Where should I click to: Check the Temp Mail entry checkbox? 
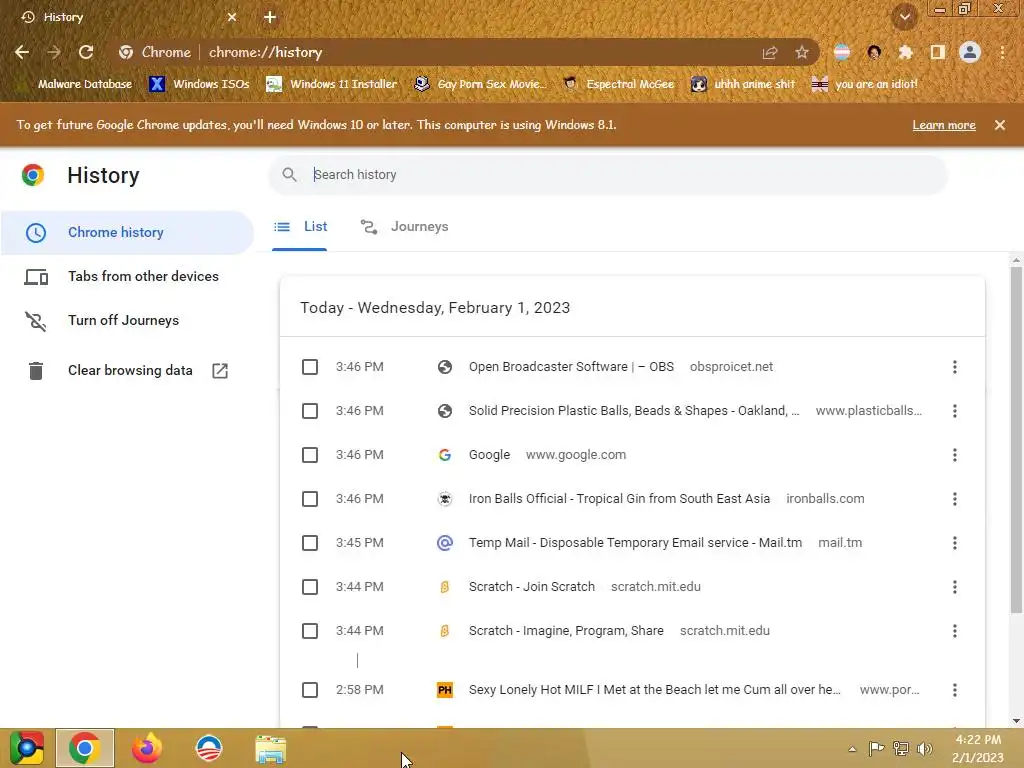310,543
